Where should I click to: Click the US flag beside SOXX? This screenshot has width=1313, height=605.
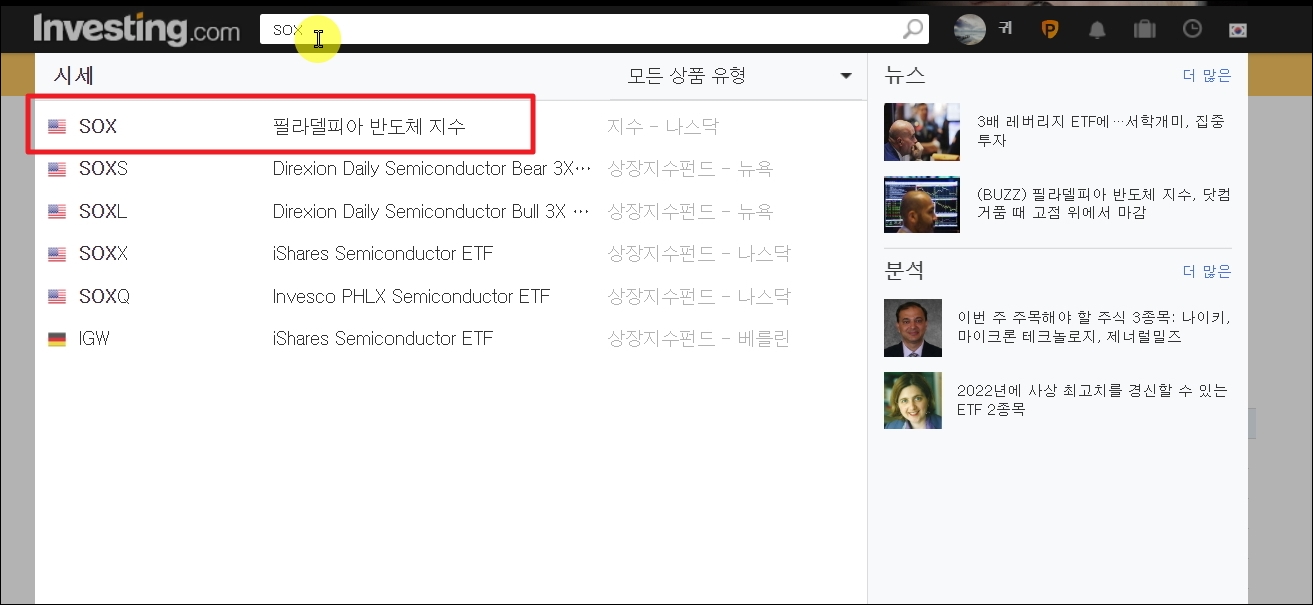pos(57,254)
